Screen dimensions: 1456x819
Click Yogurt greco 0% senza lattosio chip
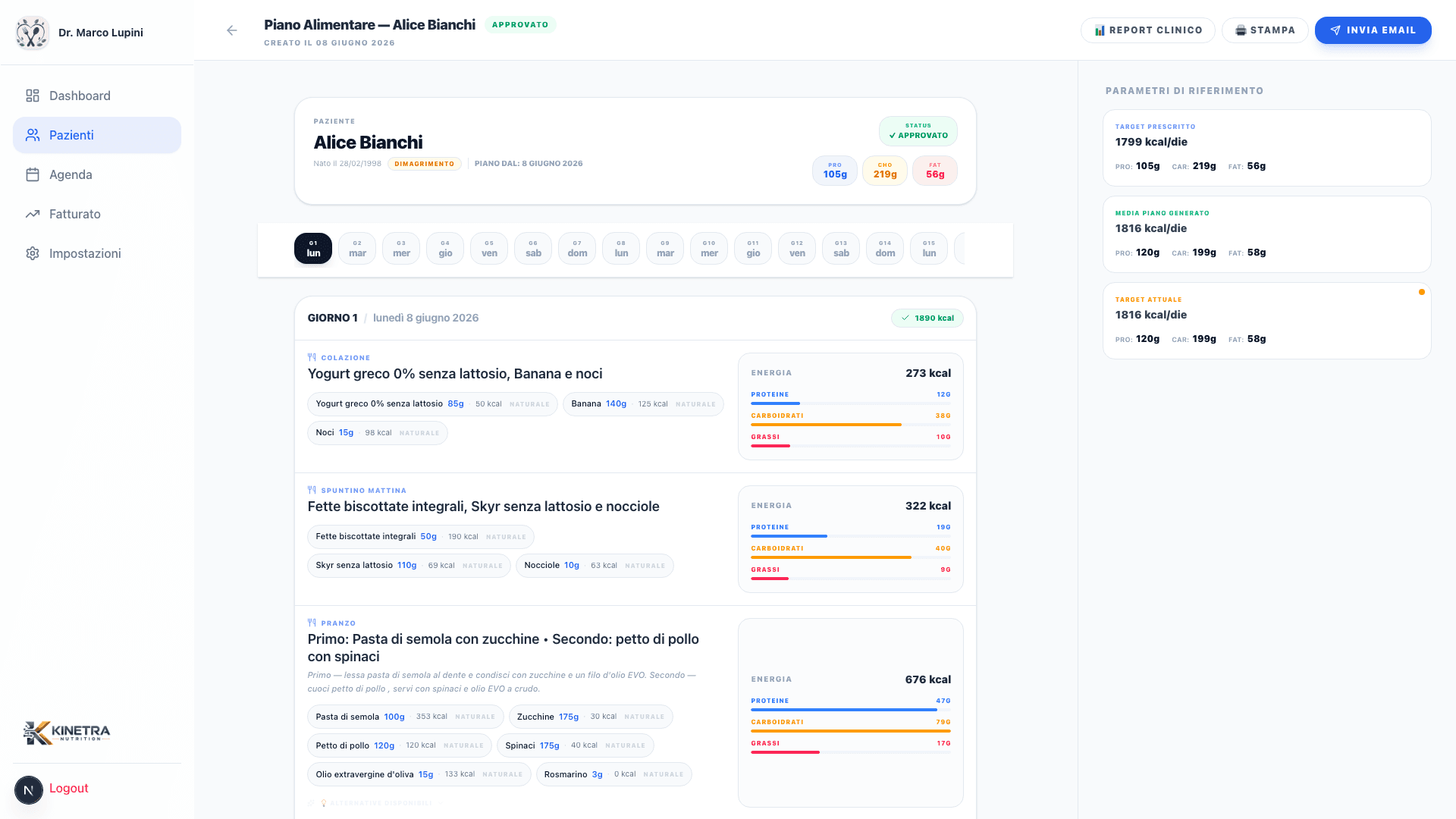(x=432, y=404)
